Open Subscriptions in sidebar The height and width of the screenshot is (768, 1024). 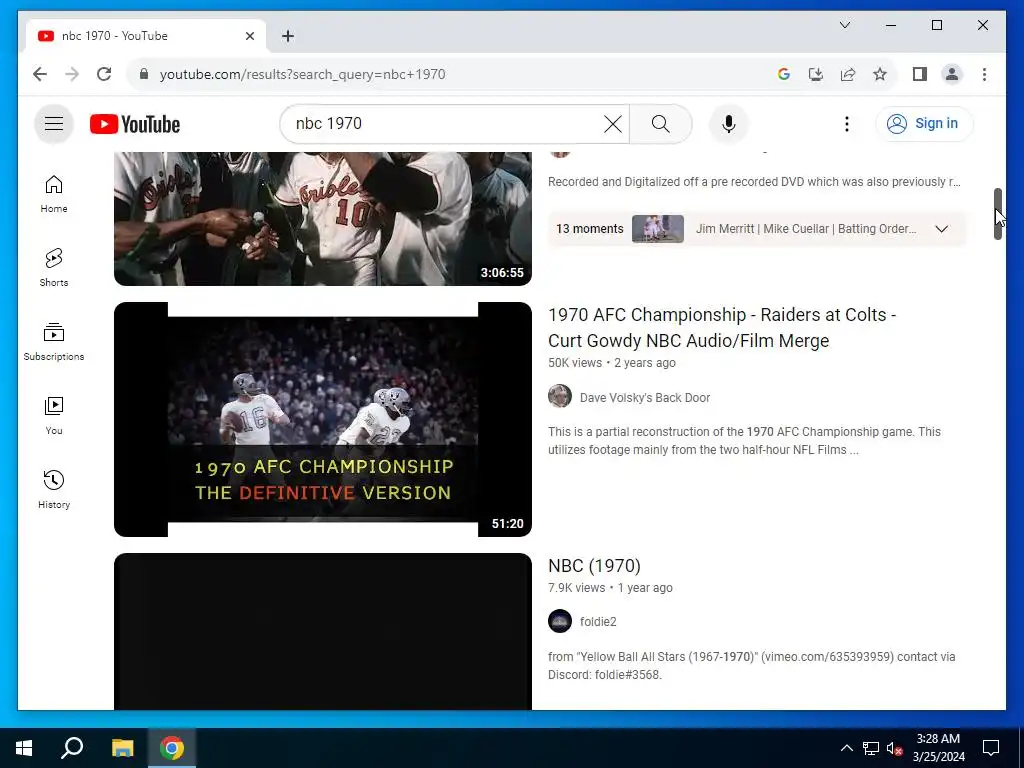54,342
